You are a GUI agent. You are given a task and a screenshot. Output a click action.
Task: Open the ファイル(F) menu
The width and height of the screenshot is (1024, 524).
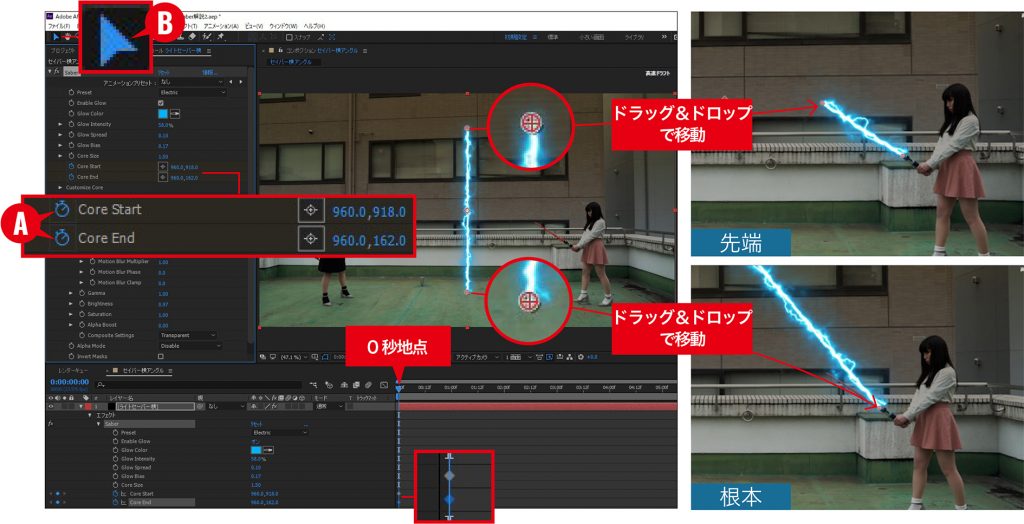pyautogui.click(x=59, y=26)
